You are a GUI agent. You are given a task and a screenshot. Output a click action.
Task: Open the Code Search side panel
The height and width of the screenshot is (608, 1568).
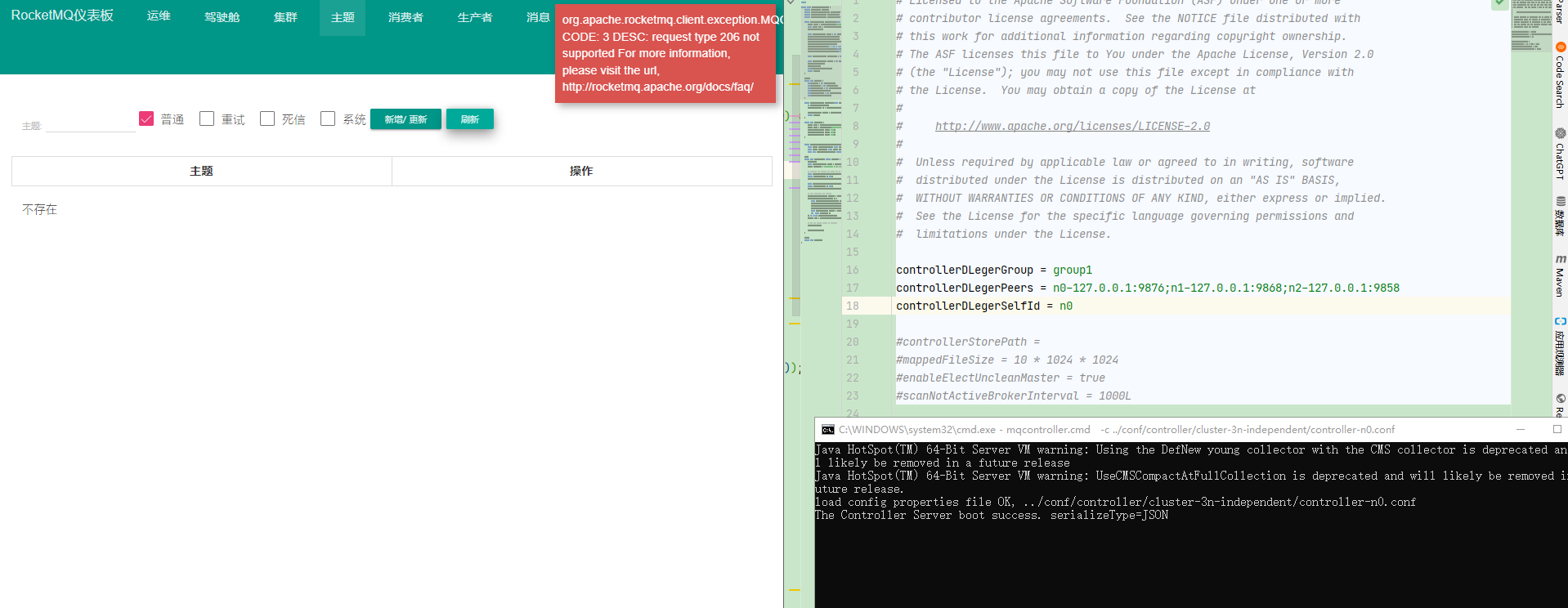(1560, 76)
